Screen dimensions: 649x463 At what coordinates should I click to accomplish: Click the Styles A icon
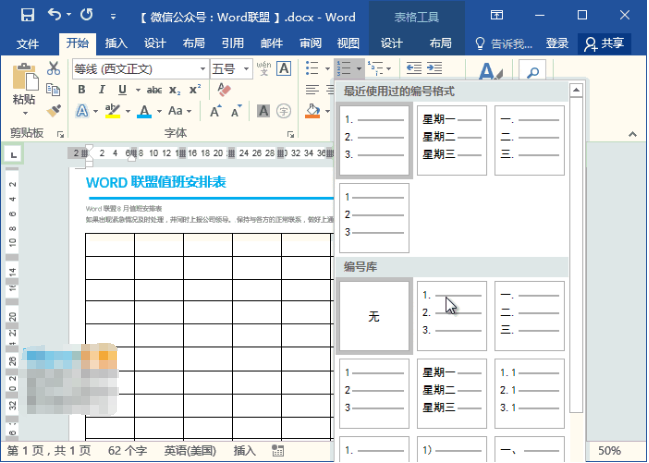point(489,72)
